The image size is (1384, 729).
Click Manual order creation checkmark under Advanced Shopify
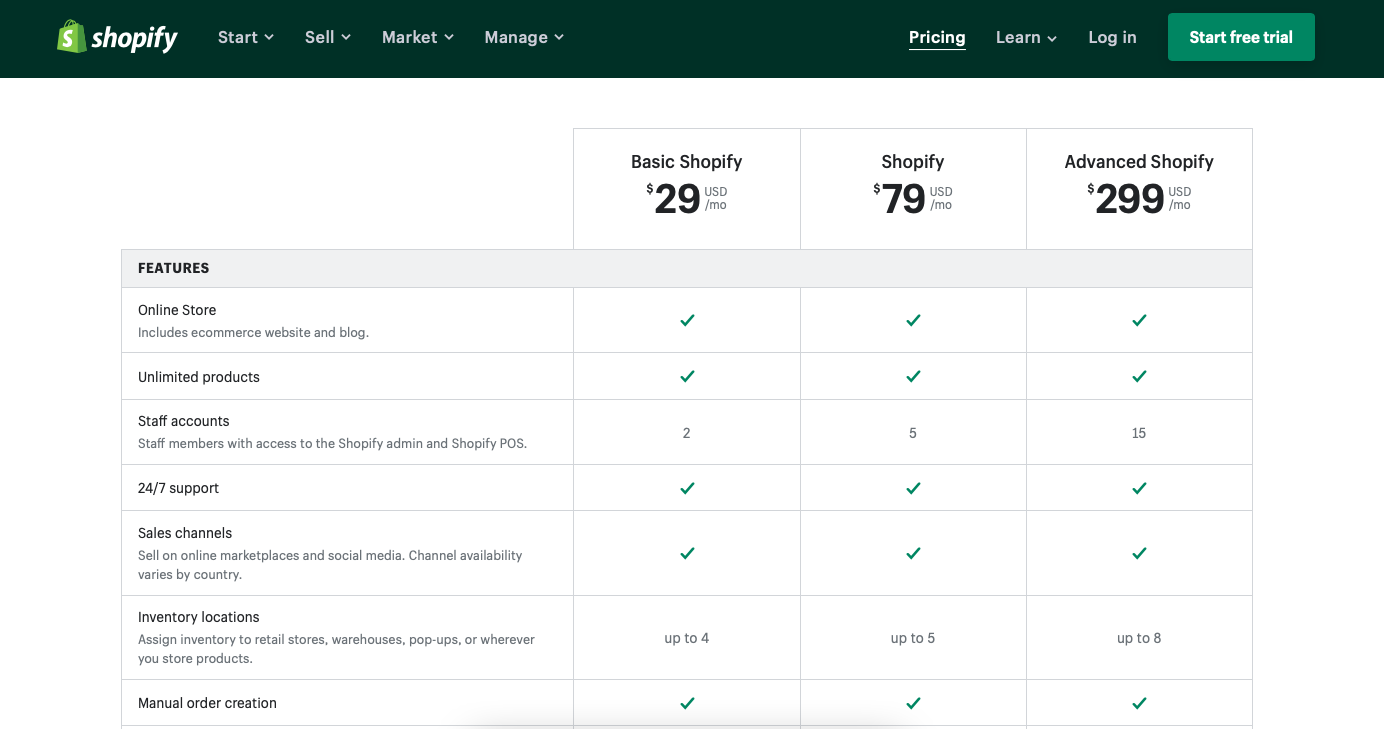1139,703
